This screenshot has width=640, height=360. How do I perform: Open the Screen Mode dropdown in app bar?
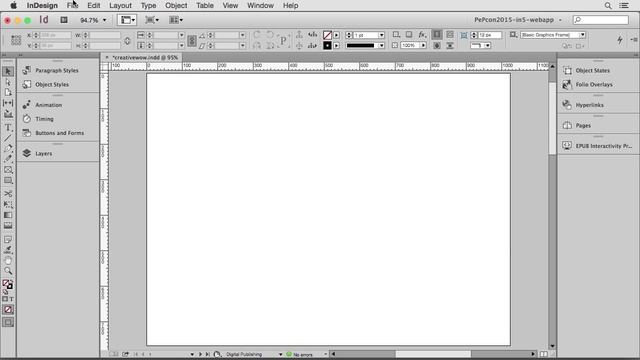click(x=152, y=20)
